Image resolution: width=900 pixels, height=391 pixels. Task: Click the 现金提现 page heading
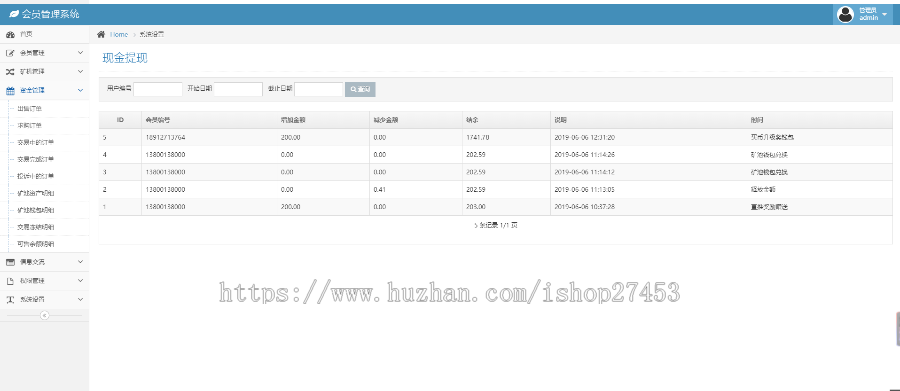pos(125,58)
